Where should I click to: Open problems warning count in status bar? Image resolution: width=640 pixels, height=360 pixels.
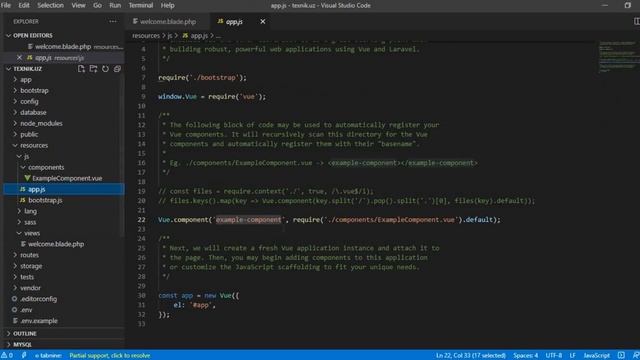pyautogui.click(x=7, y=356)
